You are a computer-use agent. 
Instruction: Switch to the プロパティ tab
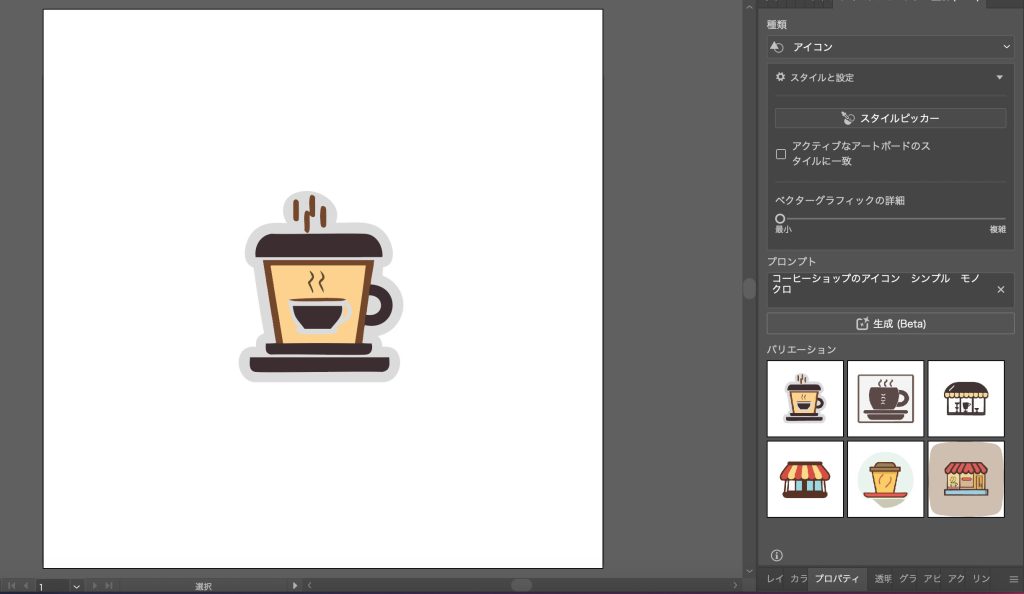click(x=837, y=579)
